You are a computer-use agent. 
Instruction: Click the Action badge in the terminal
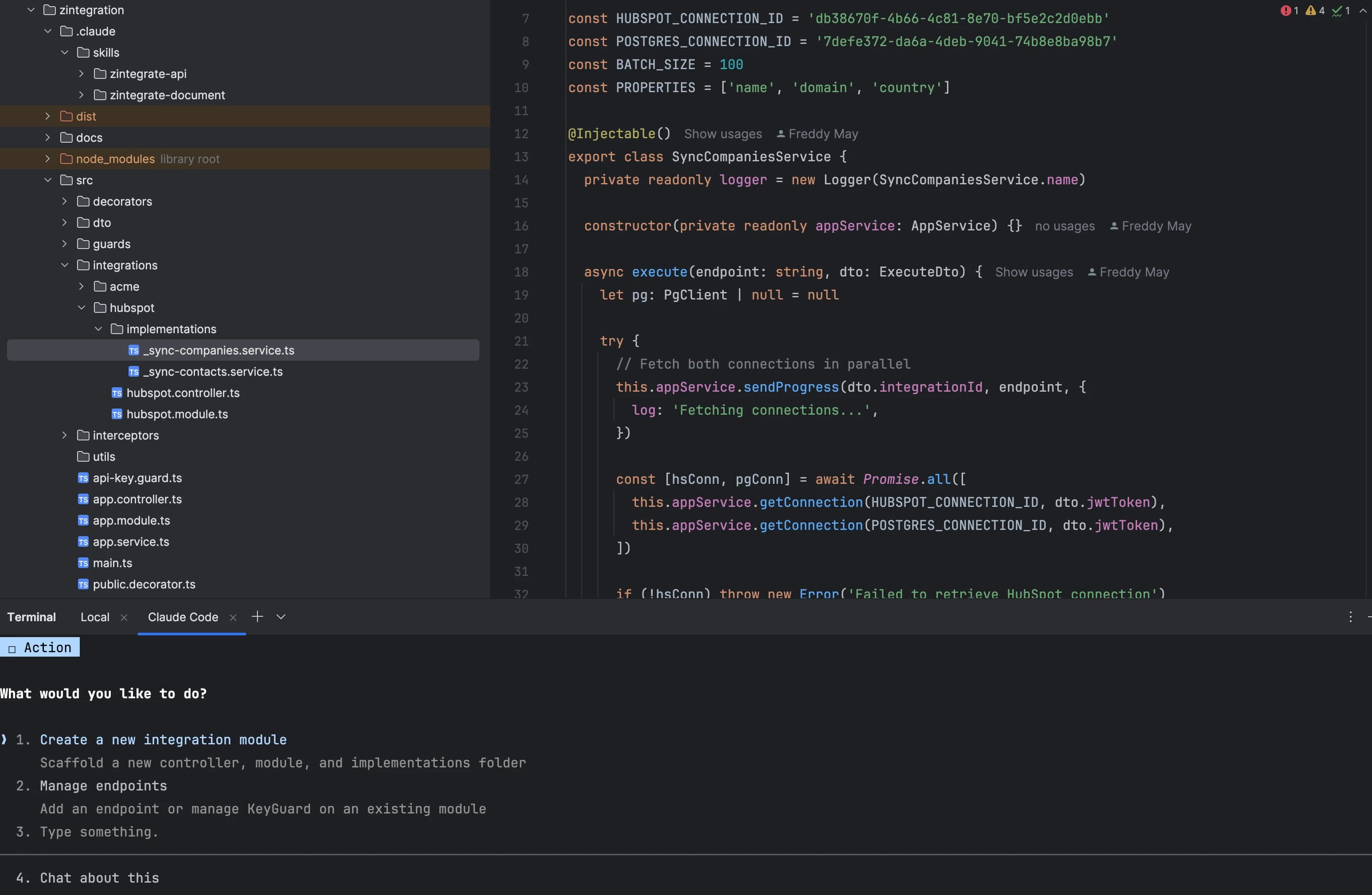click(39, 646)
